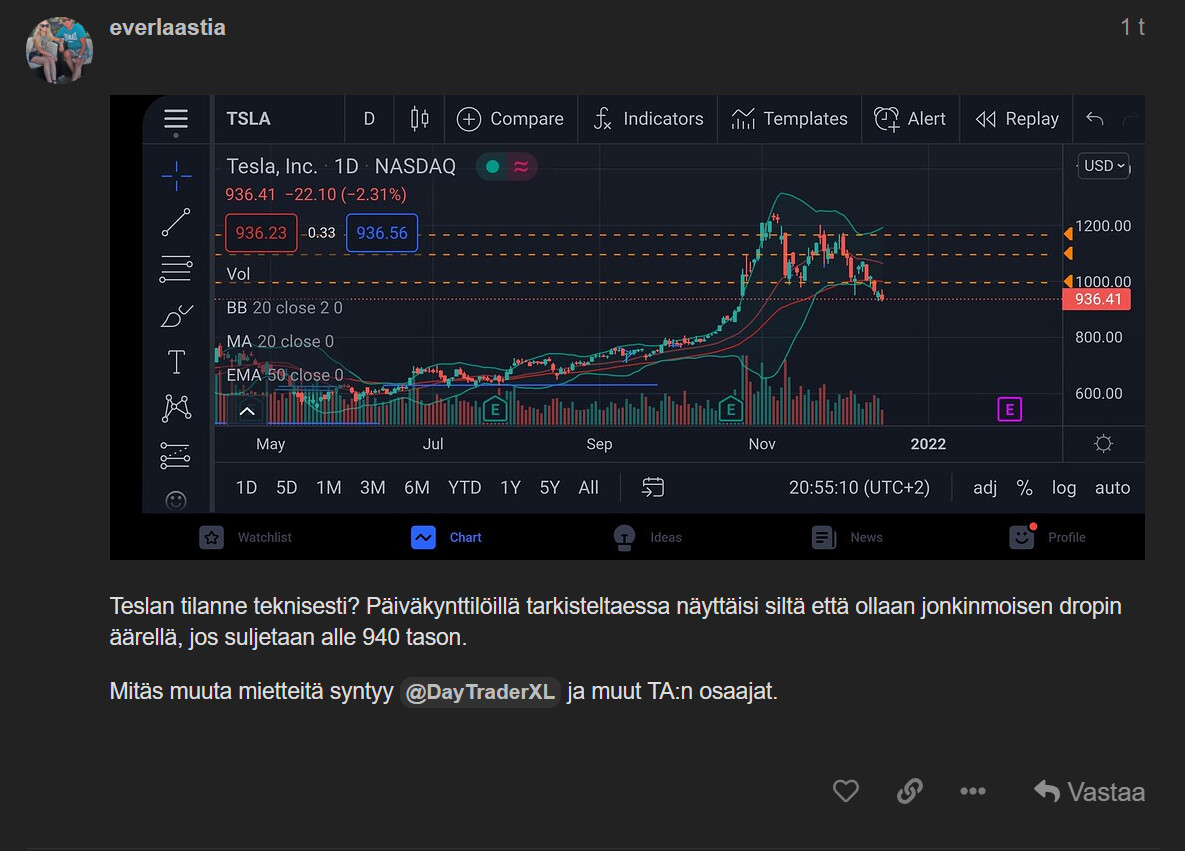Select the Text tool in chart sidebar
1185x851 pixels.
pyautogui.click(x=176, y=362)
